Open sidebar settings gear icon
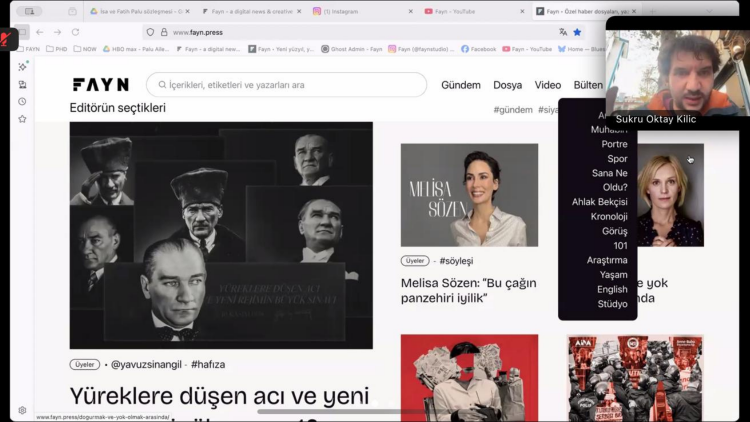The height and width of the screenshot is (422, 750). (22, 410)
